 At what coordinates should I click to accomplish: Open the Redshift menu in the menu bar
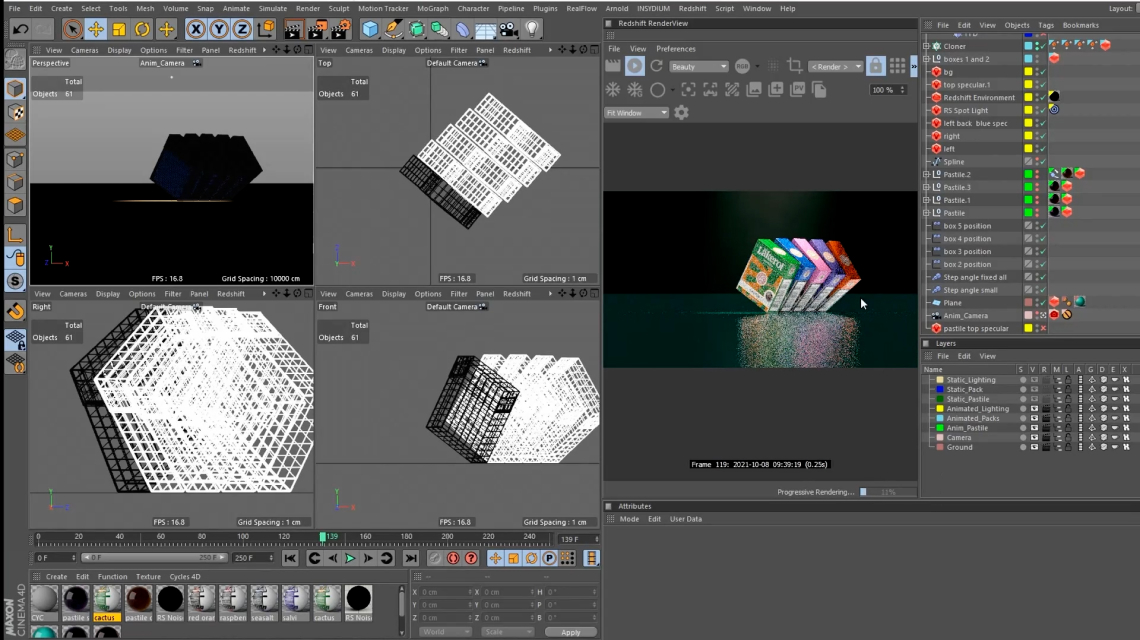[692, 8]
